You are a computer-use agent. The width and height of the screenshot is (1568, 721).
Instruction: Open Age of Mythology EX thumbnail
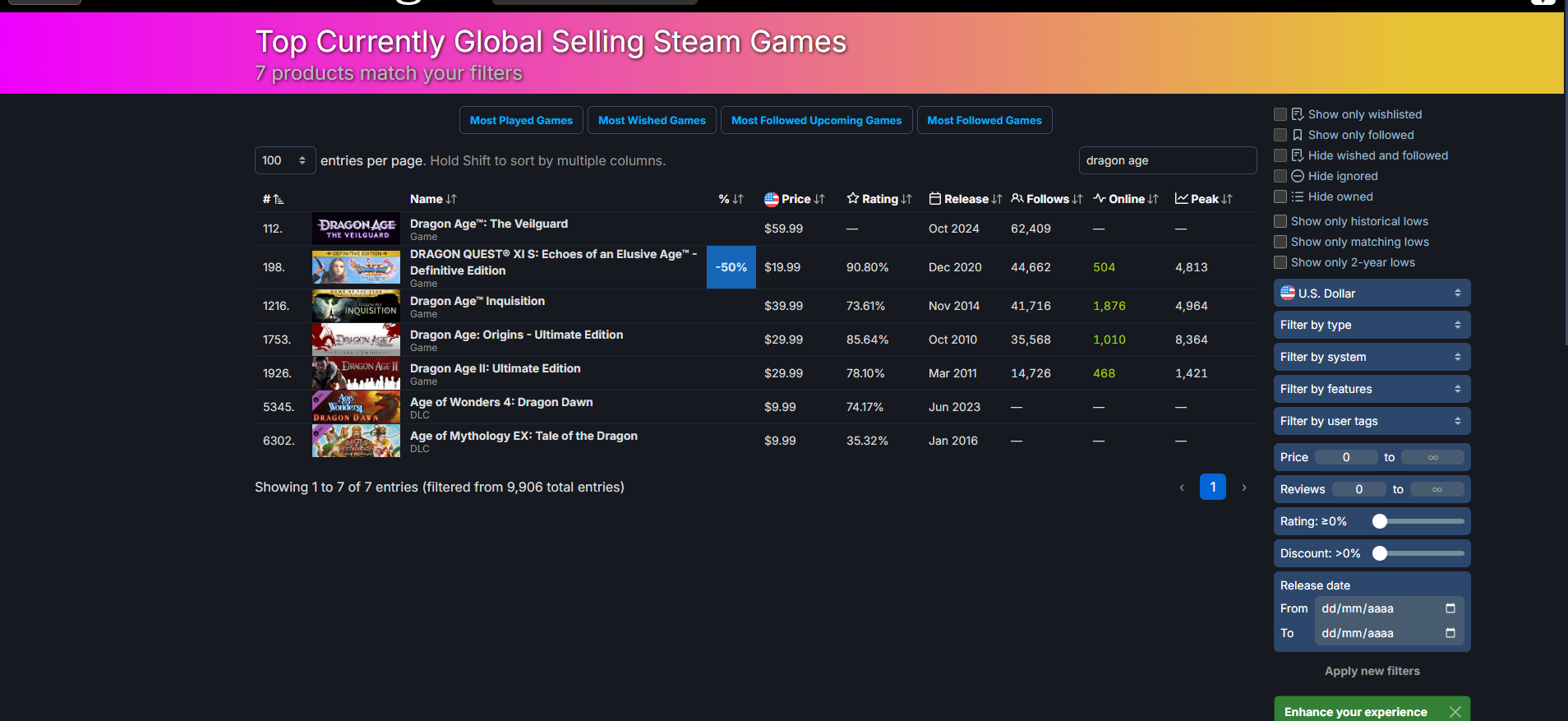point(356,441)
